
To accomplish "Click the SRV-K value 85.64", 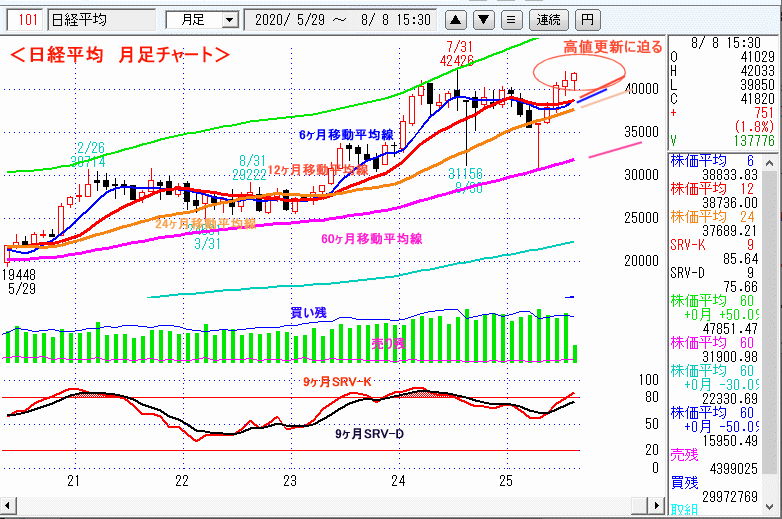I will (741, 259).
